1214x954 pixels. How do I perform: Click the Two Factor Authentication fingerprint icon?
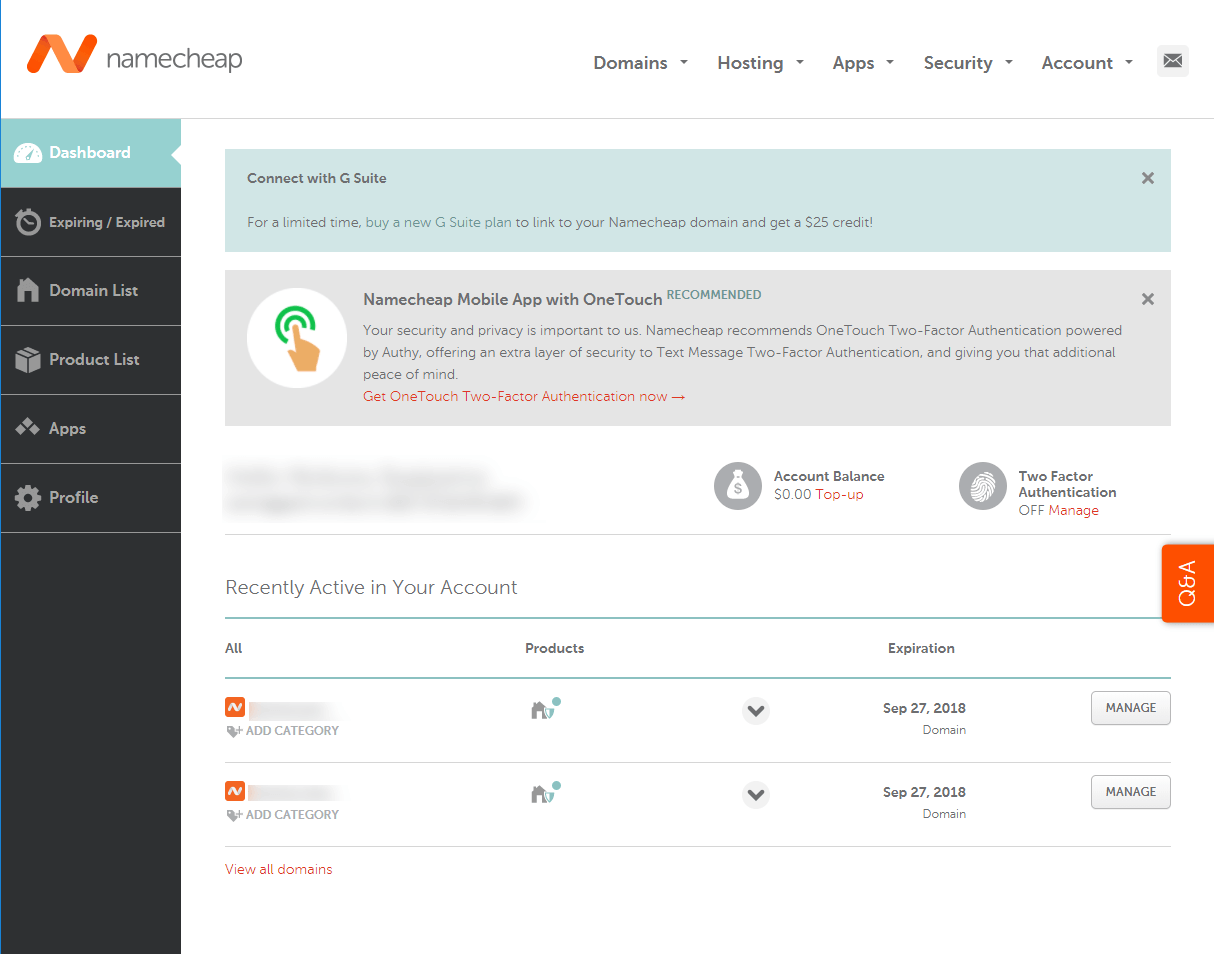tap(983, 486)
